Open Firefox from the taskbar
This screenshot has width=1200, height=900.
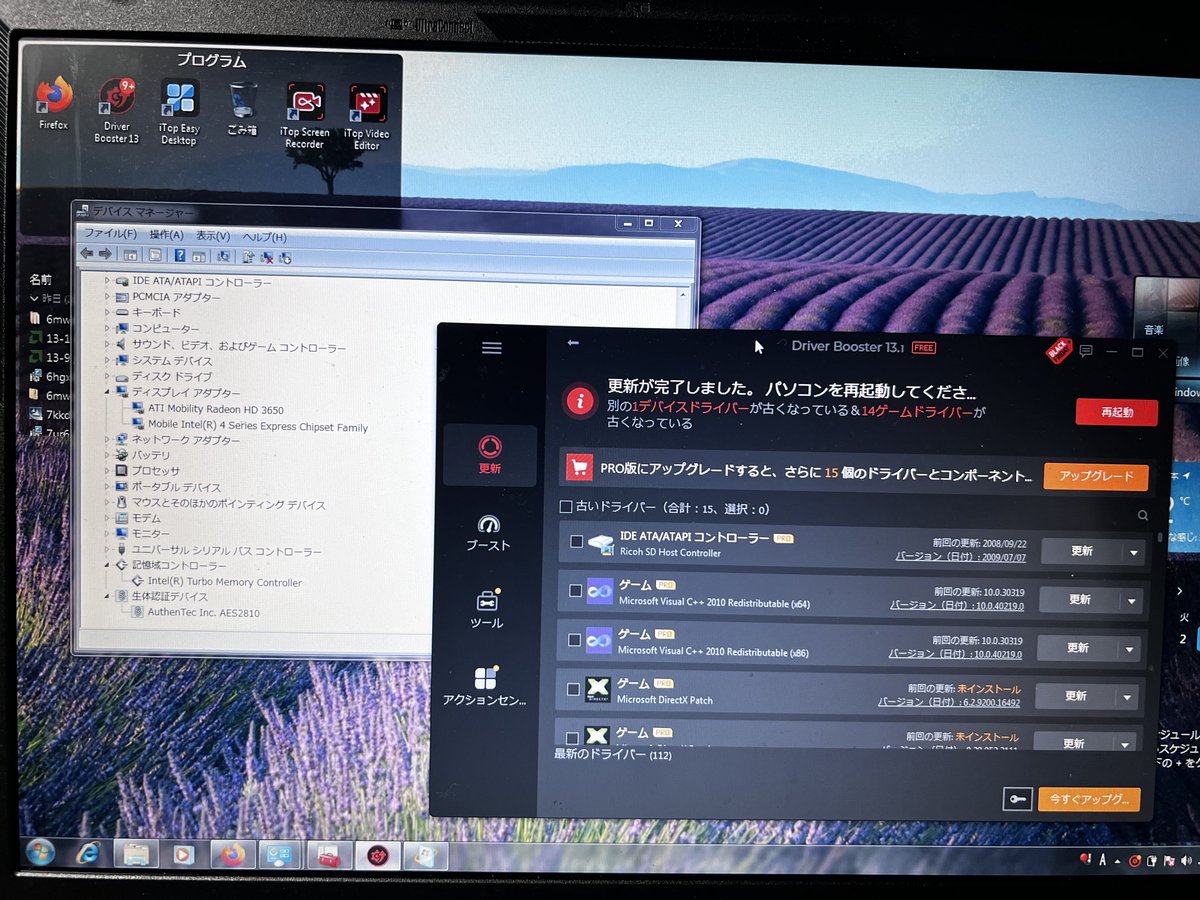[x=232, y=855]
